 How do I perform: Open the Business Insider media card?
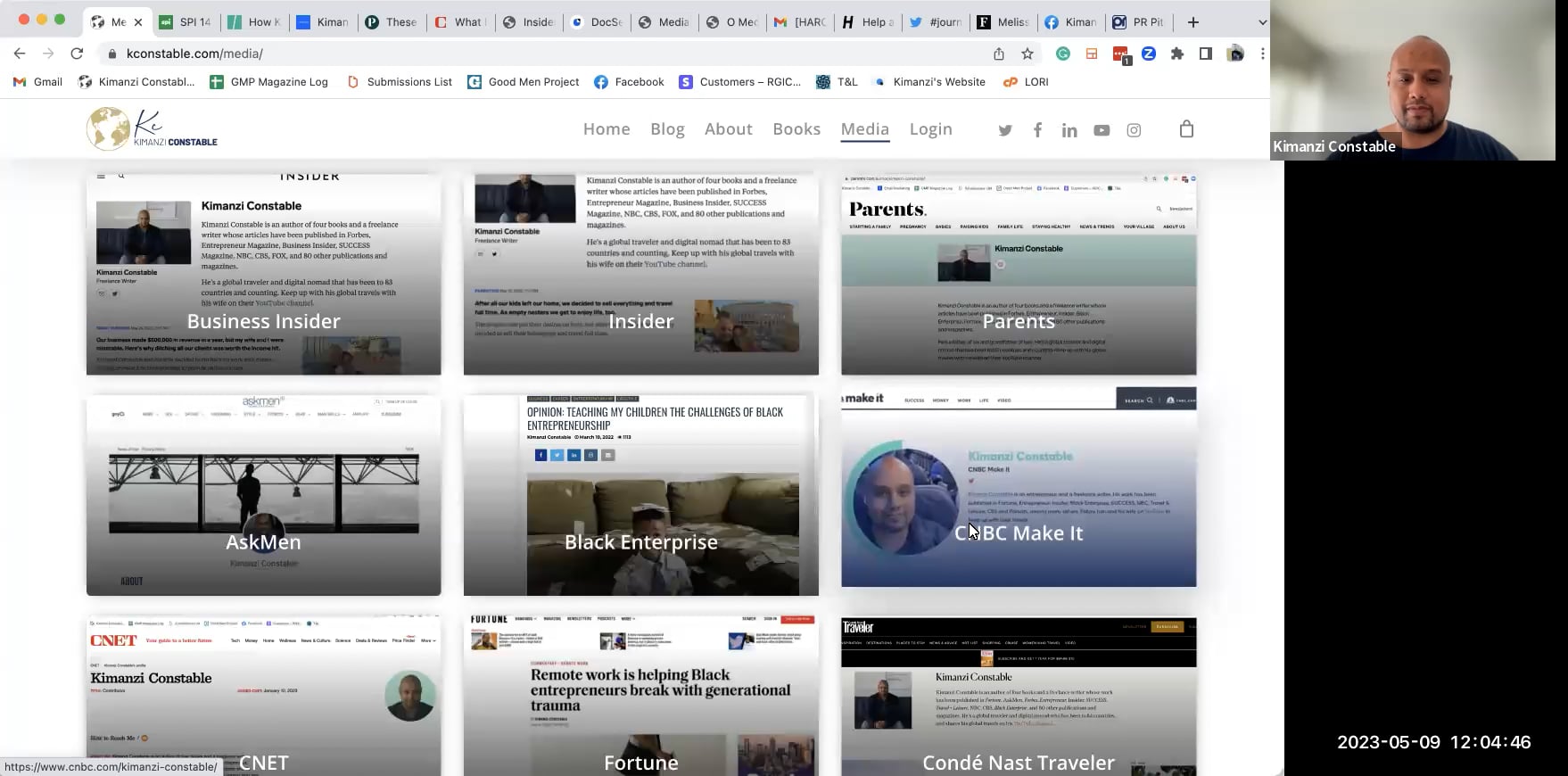click(264, 273)
